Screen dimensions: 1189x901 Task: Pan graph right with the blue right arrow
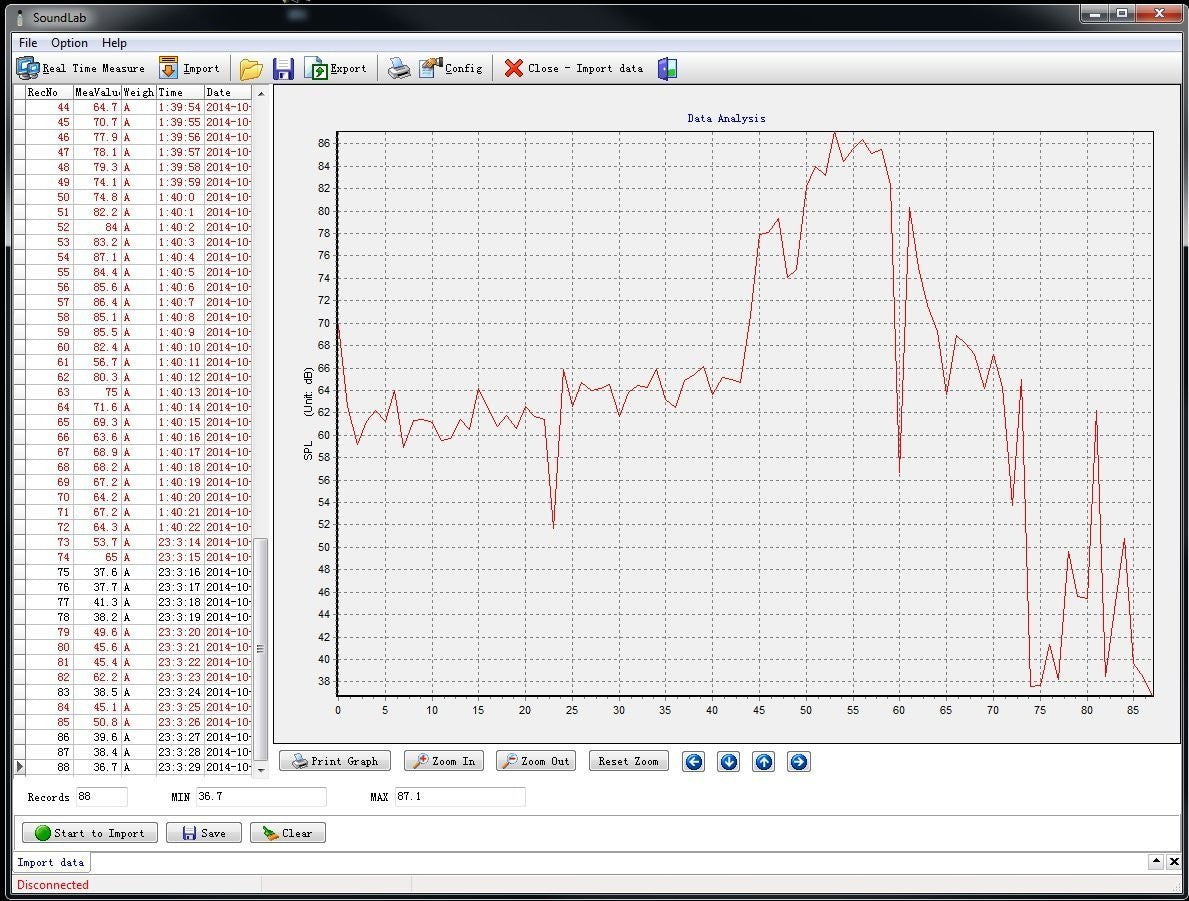[x=798, y=762]
